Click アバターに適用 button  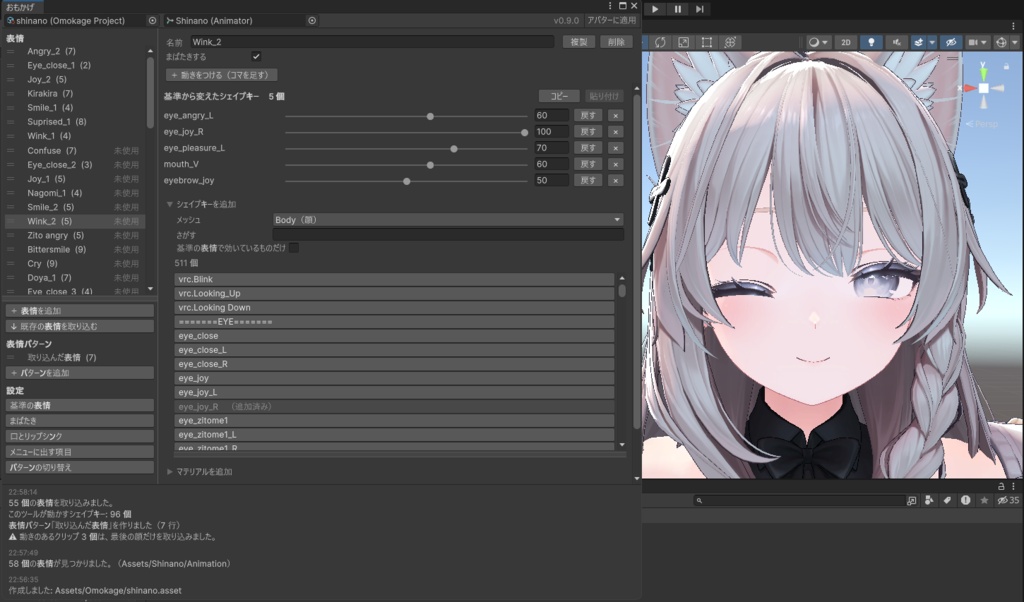point(612,20)
